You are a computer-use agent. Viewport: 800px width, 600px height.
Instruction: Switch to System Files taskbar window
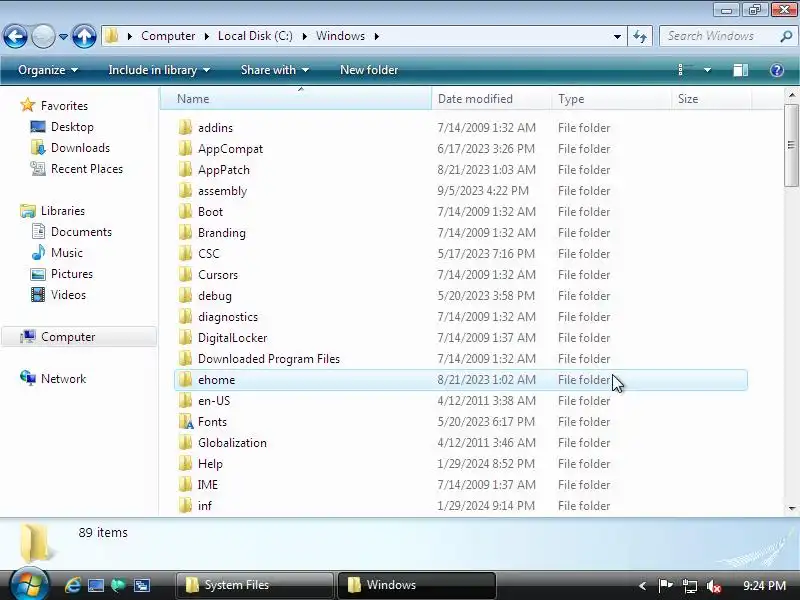coord(254,585)
